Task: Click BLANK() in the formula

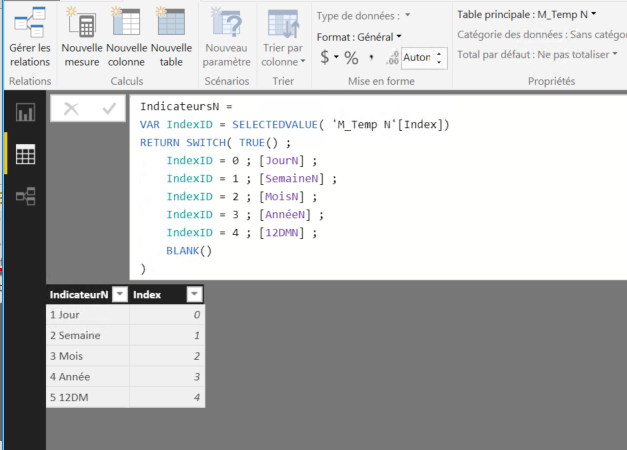Action: pos(189,250)
